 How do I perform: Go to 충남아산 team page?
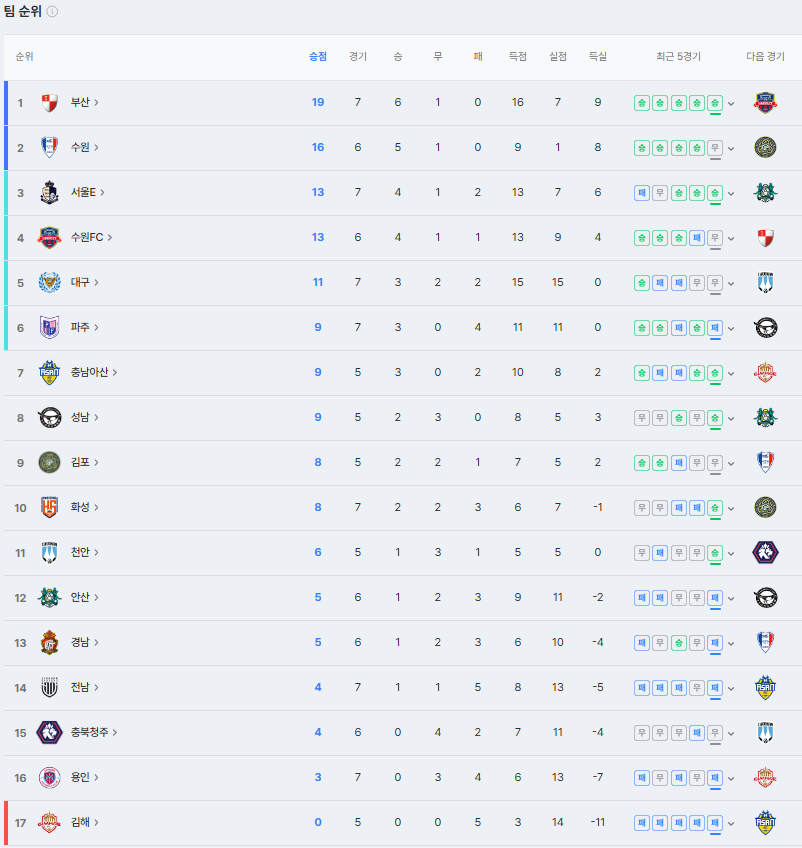click(x=94, y=372)
